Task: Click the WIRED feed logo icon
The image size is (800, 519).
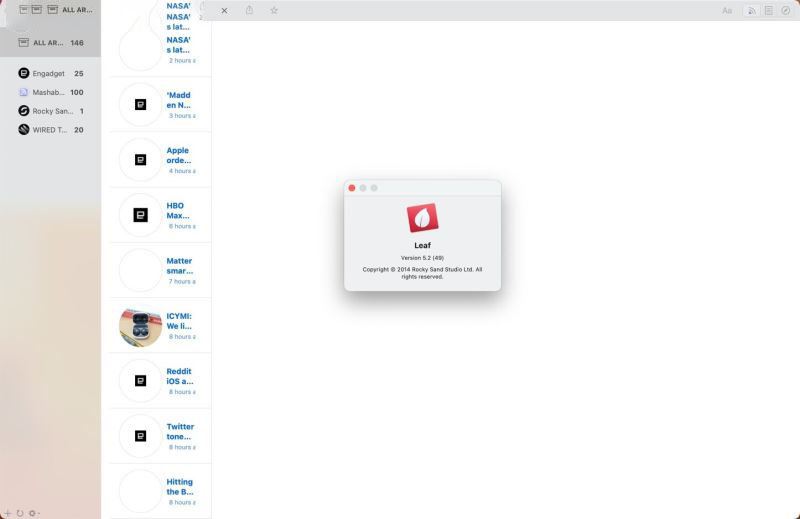Action: pyautogui.click(x=23, y=130)
